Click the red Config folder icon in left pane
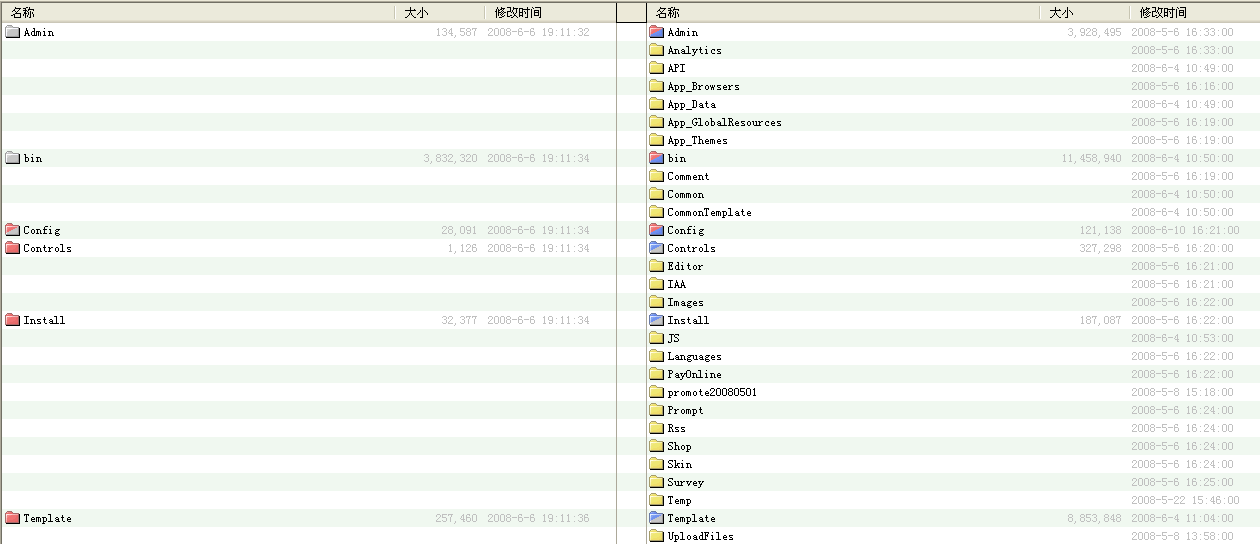1260x544 pixels. [12, 230]
